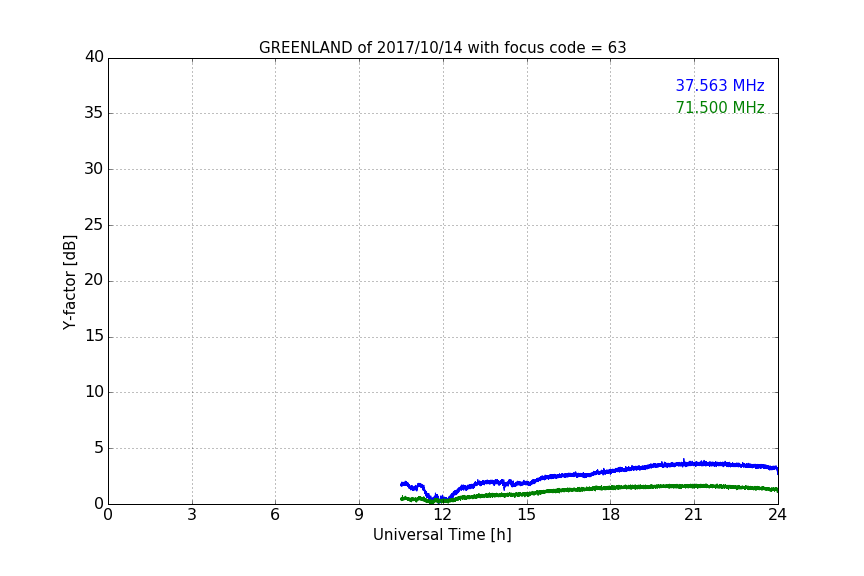The image size is (864, 576).
Task: Click the x-axis tick label '6'
Action: tap(275, 515)
